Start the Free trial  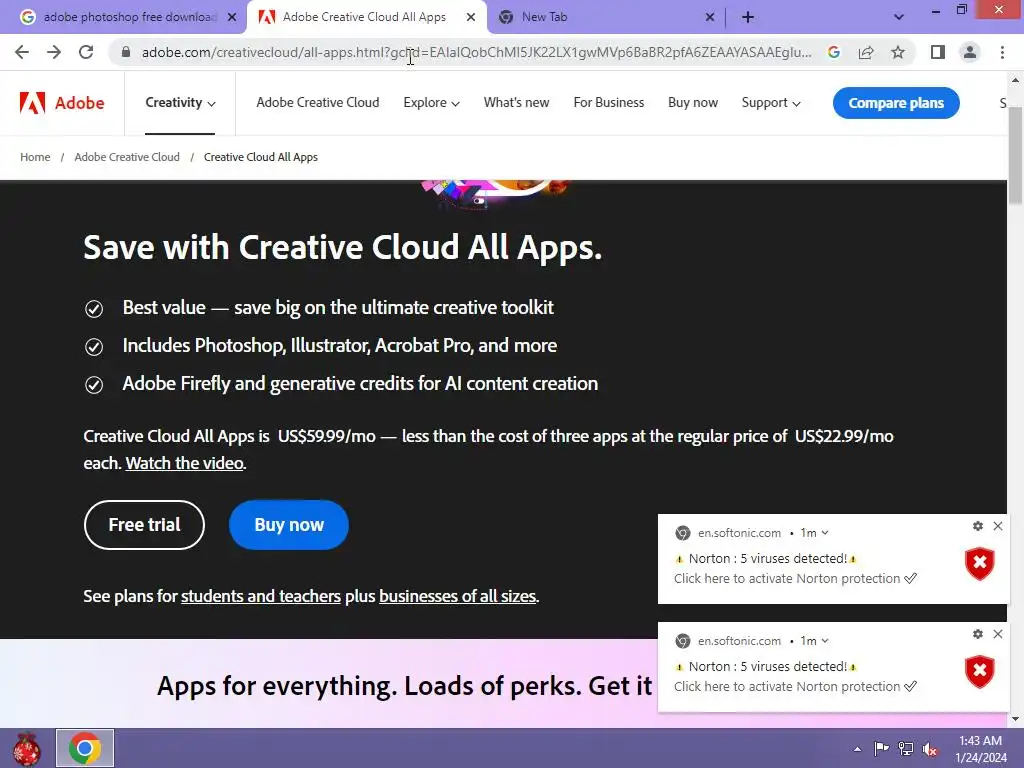click(x=144, y=525)
